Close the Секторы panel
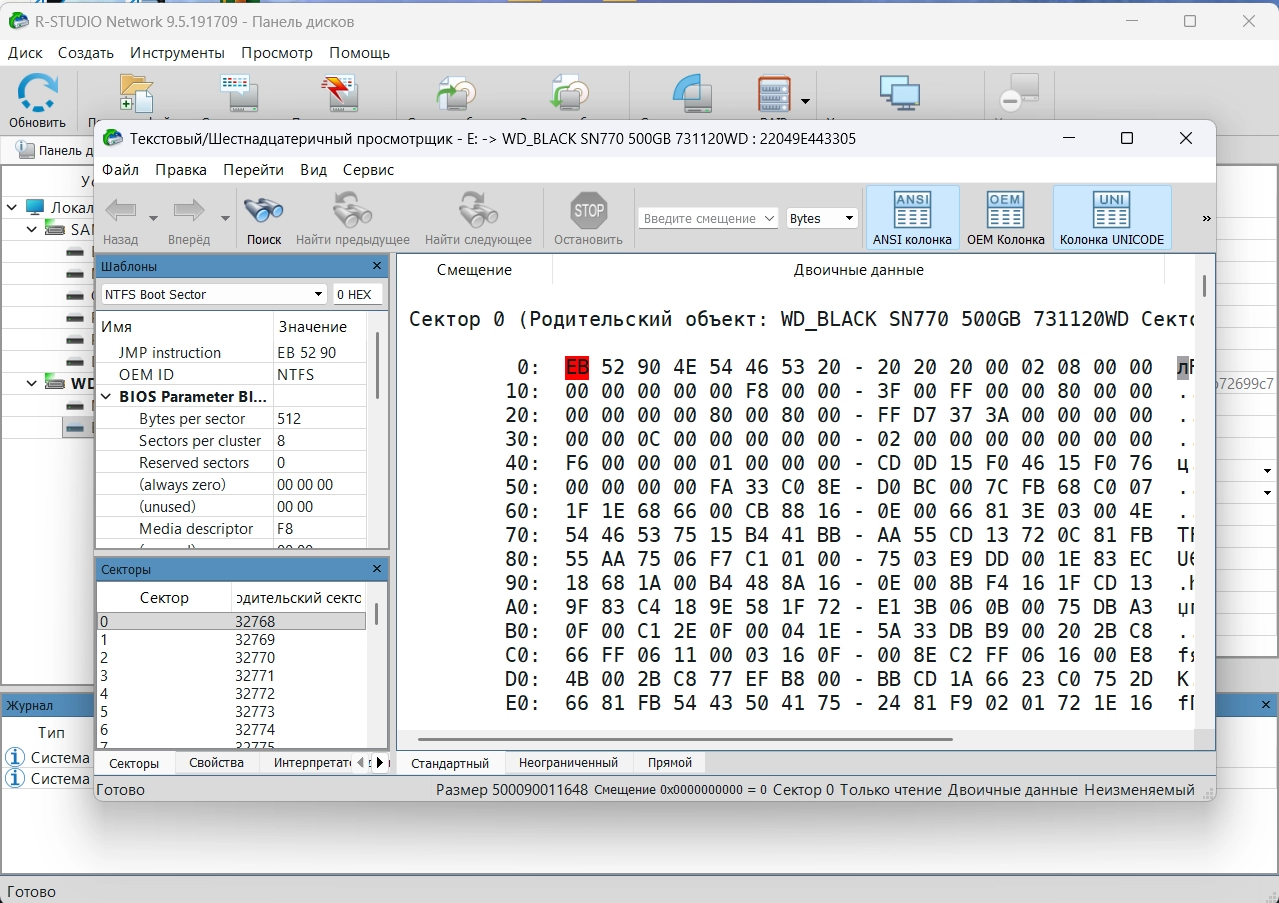Viewport: 1279px width, 903px height. click(x=377, y=569)
